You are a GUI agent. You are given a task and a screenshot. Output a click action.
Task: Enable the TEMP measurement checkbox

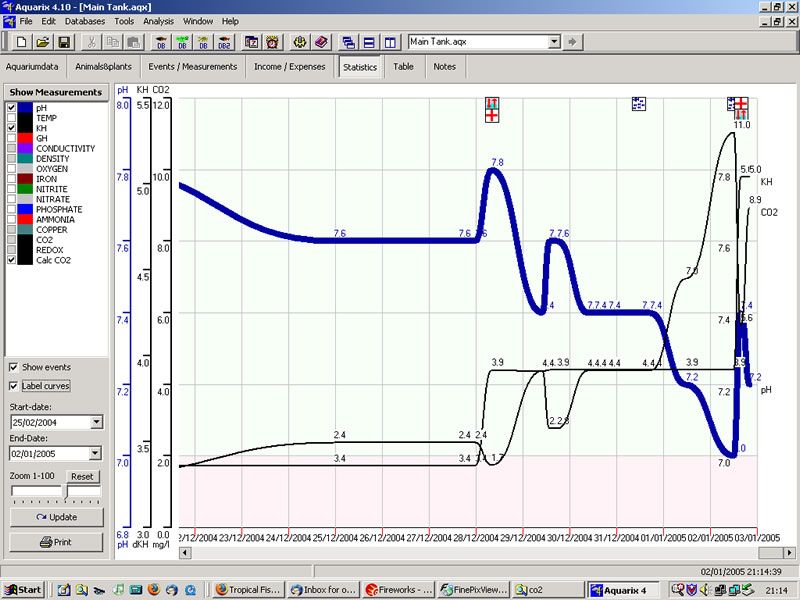pos(12,118)
